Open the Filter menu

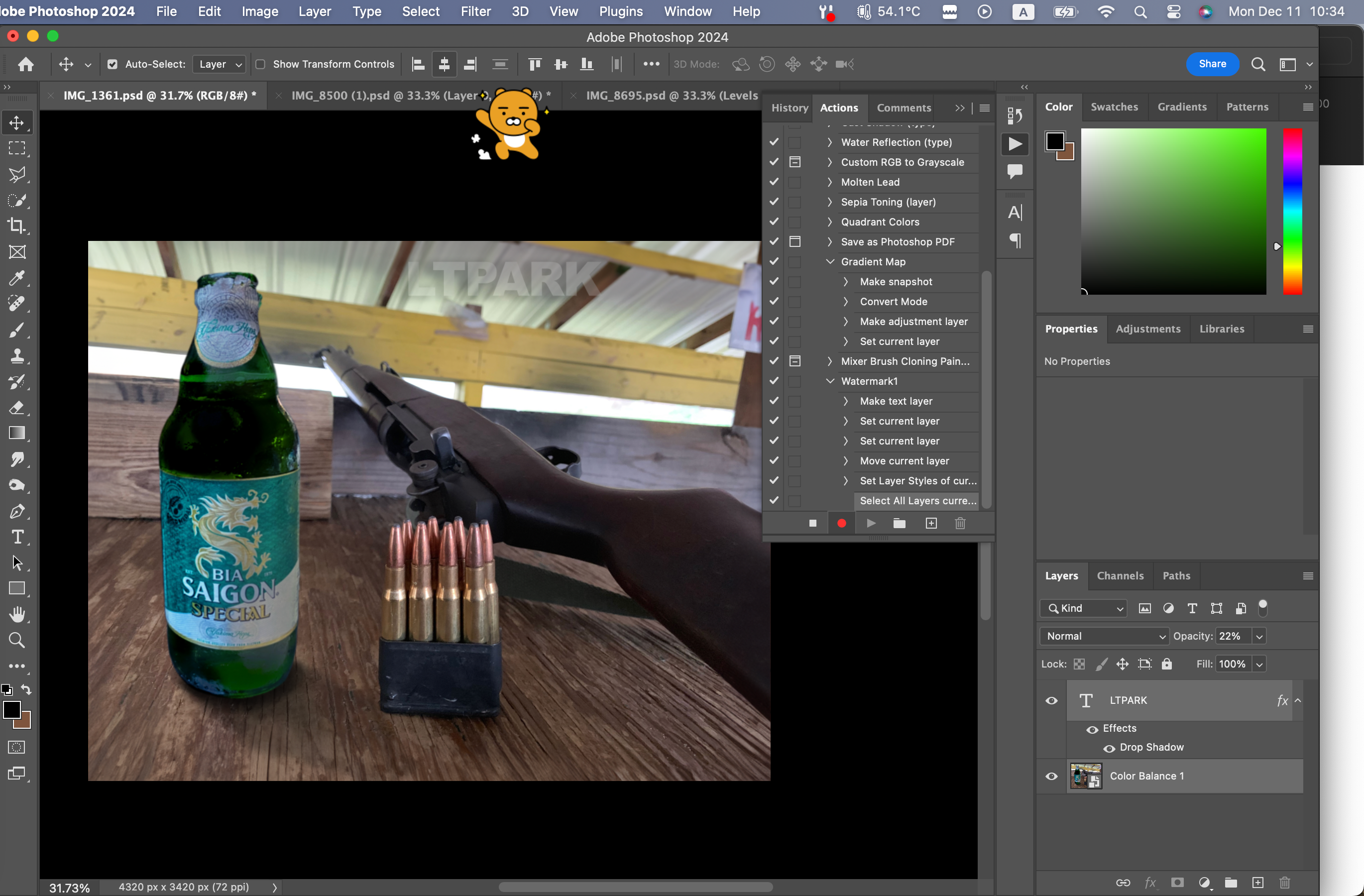click(x=475, y=11)
